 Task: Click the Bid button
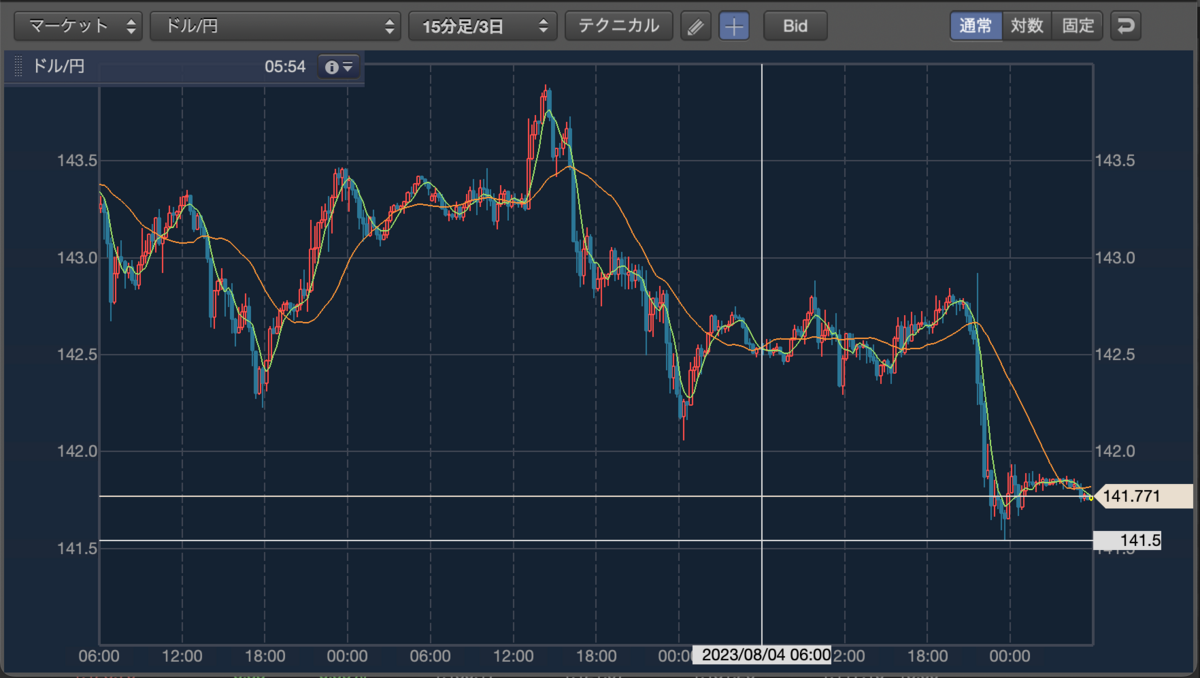point(795,26)
